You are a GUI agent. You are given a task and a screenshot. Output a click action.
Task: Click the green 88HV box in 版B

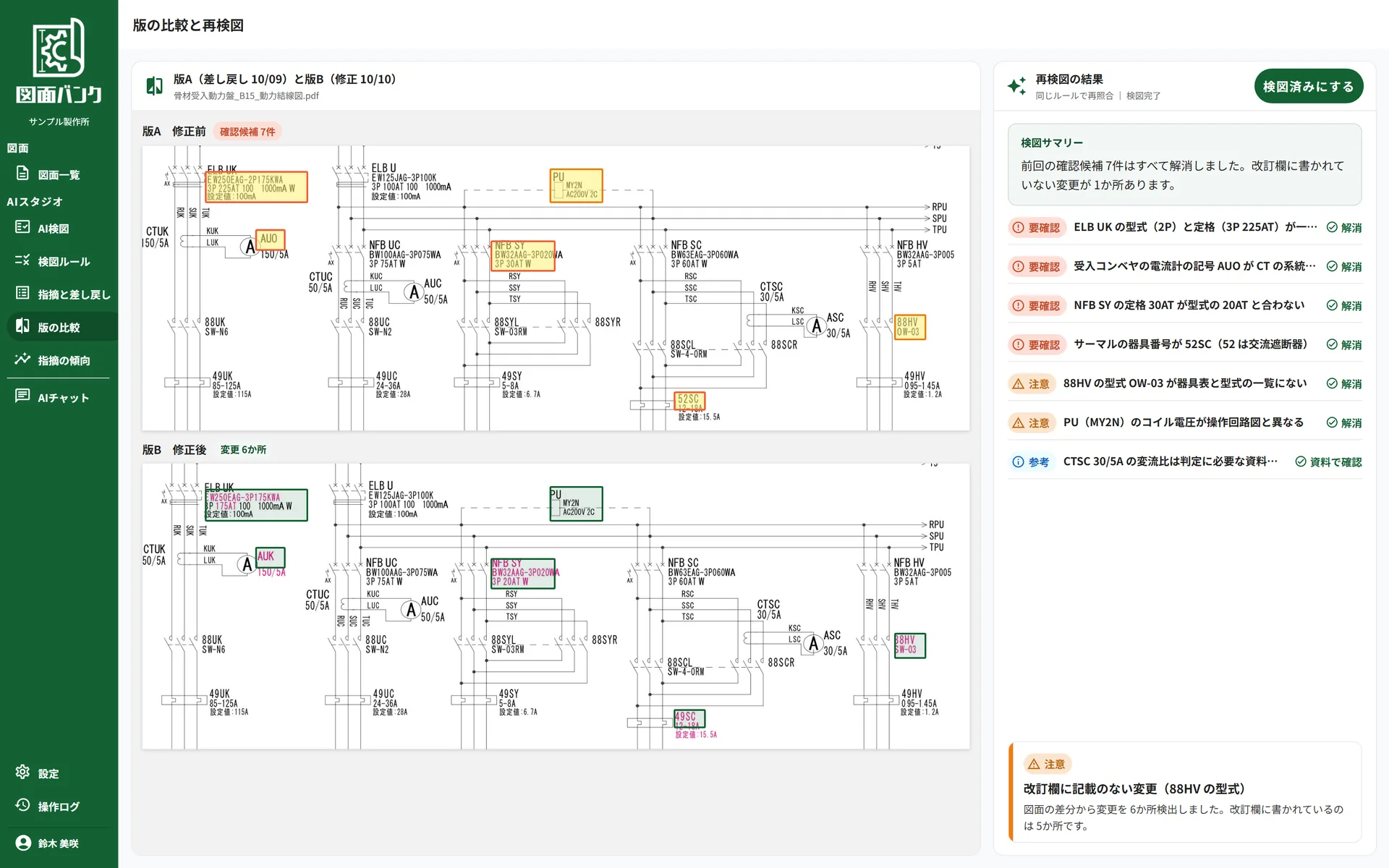click(910, 645)
